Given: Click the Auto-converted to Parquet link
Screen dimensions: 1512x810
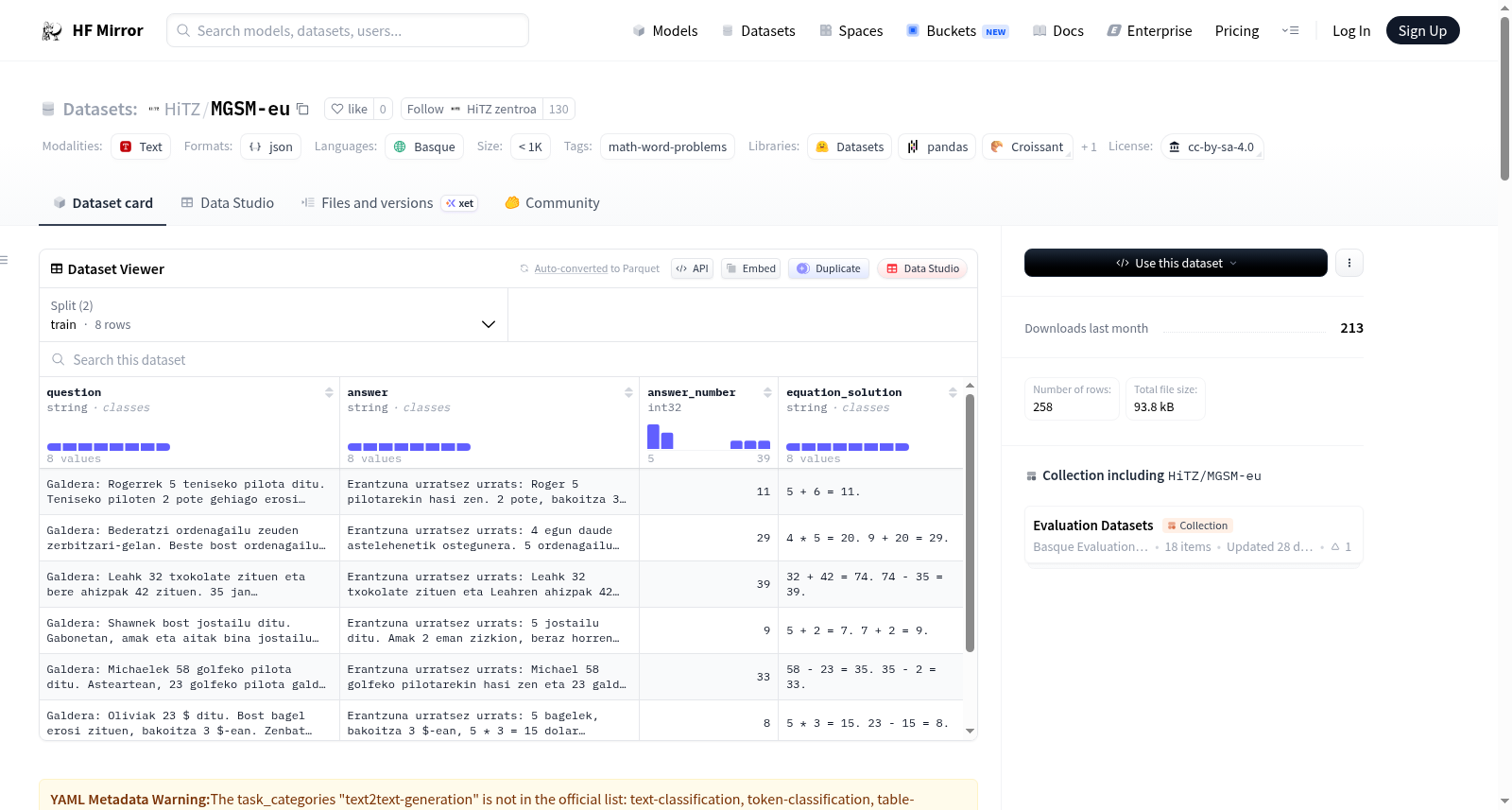Looking at the screenshot, I should [571, 268].
